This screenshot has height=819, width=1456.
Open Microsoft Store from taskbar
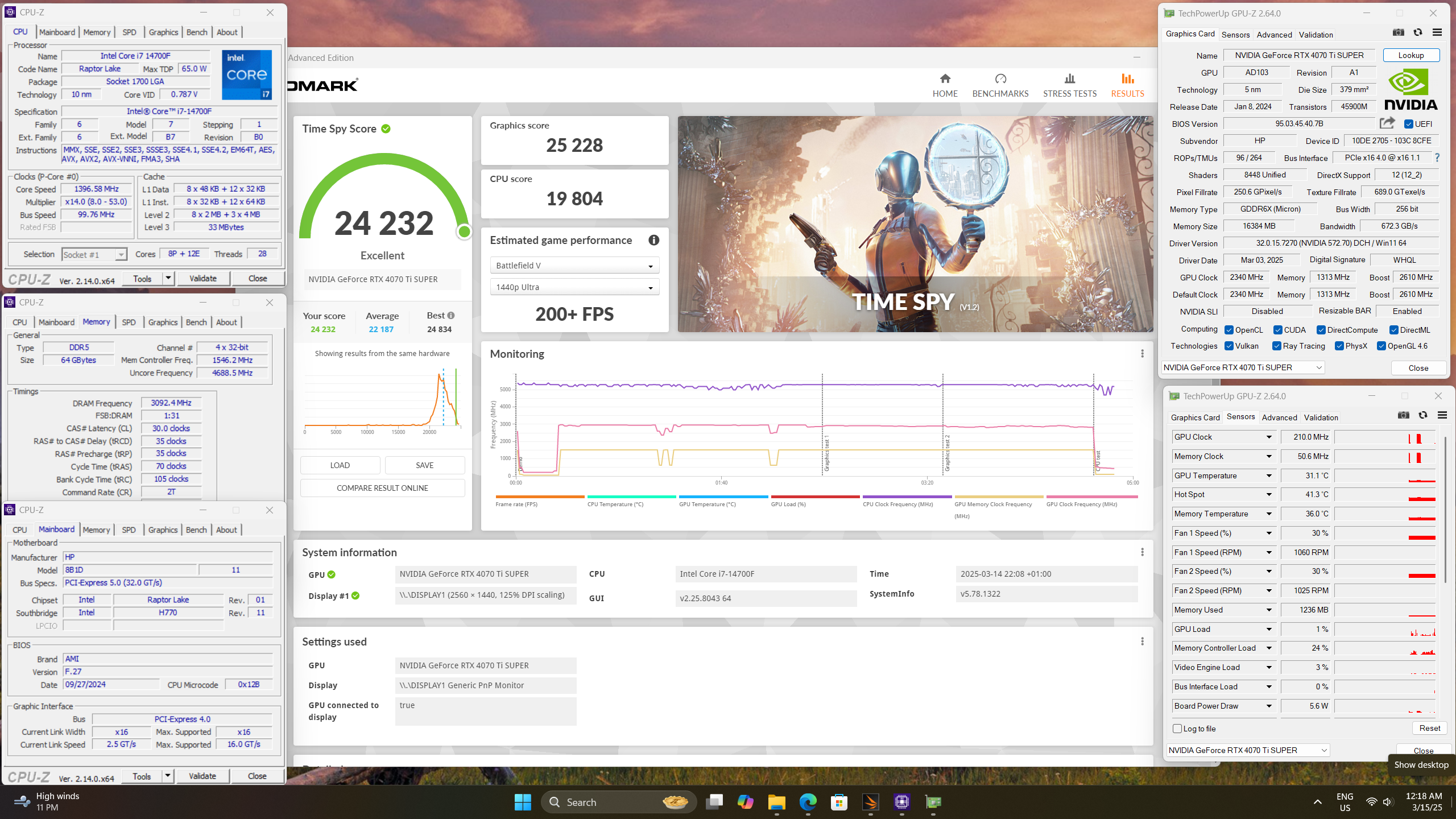(x=839, y=803)
